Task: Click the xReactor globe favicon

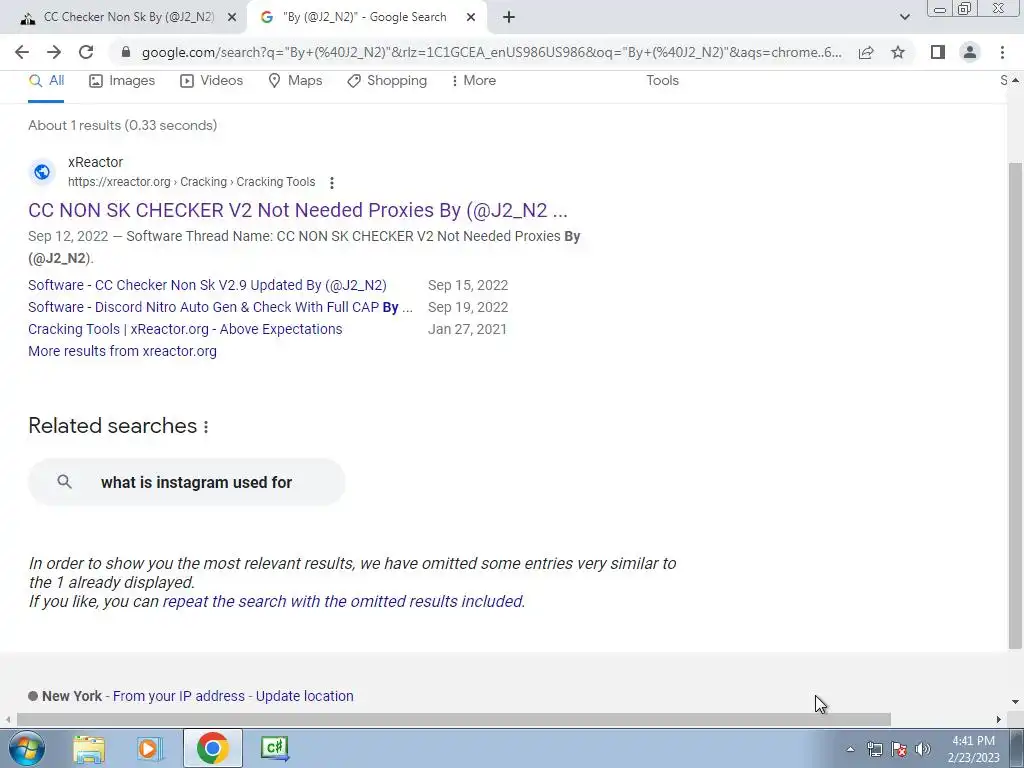Action: [42, 172]
